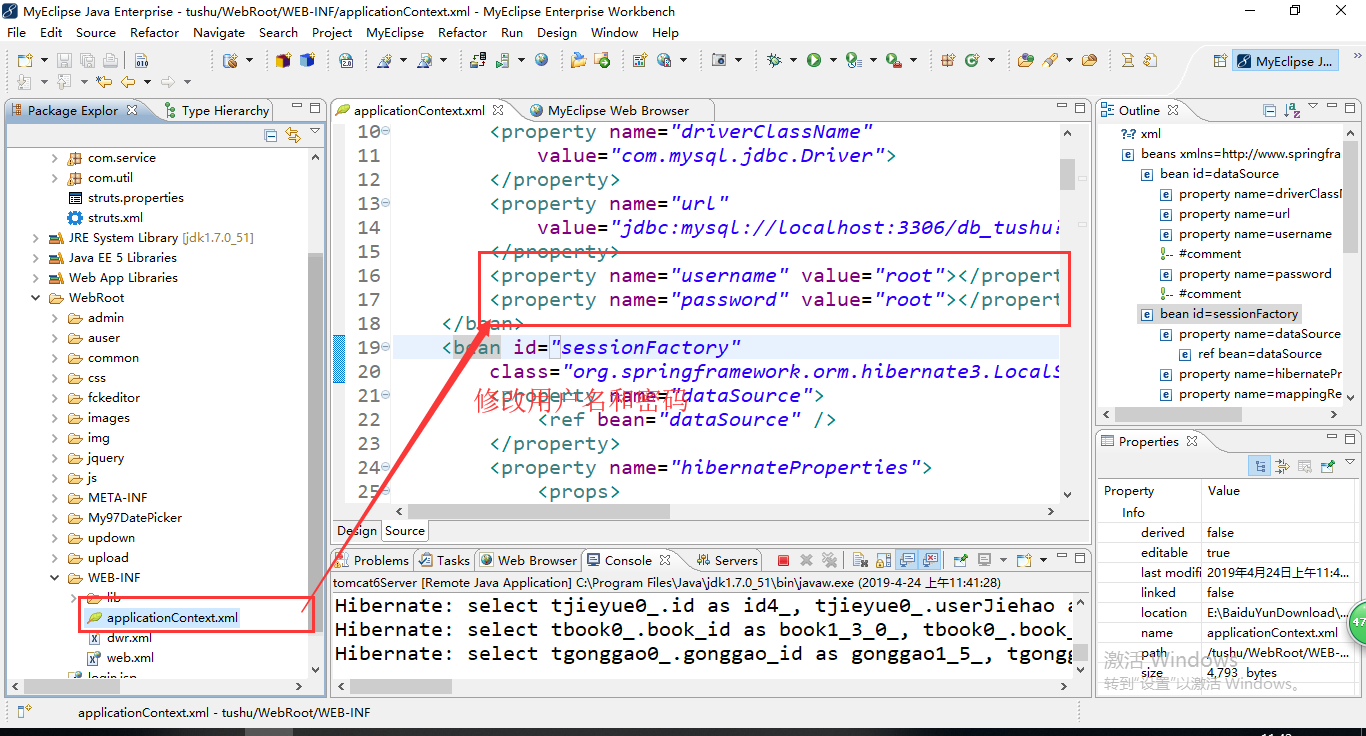Screen dimensions: 1366x736
Task: Click the Last Edit Location arrow icon
Action: pos(103,82)
